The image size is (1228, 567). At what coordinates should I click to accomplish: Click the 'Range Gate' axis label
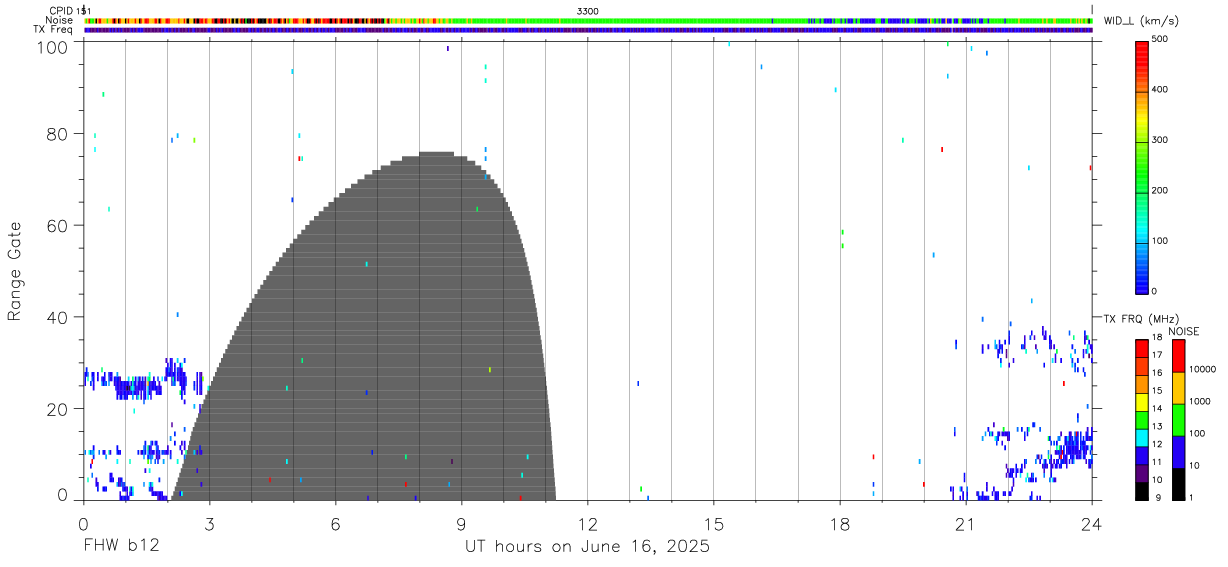pos(15,271)
